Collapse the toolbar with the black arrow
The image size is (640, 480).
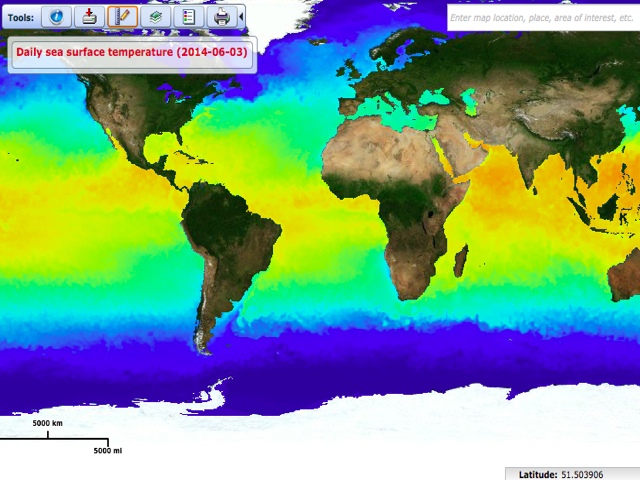[241, 16]
